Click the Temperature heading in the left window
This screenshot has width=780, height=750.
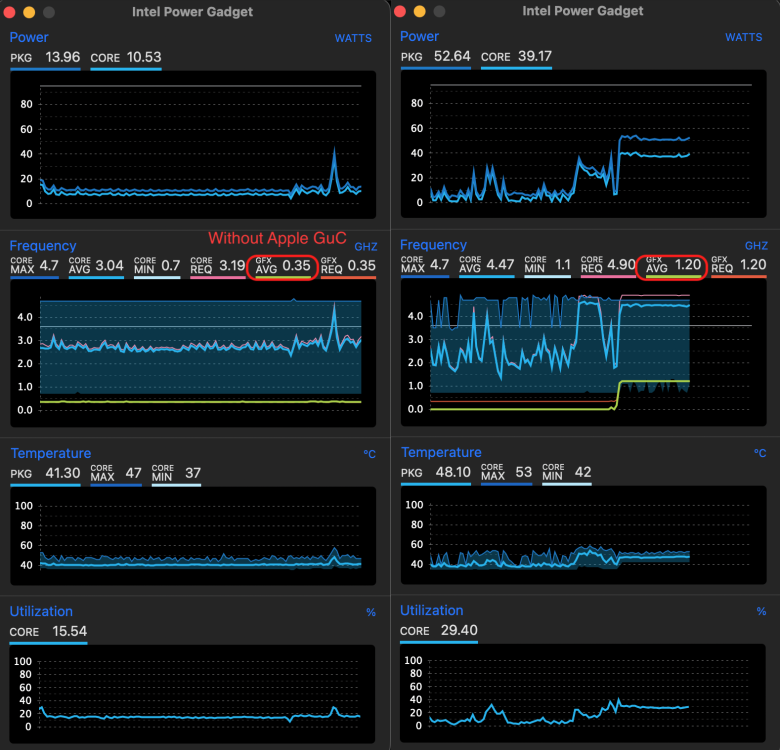[51, 453]
